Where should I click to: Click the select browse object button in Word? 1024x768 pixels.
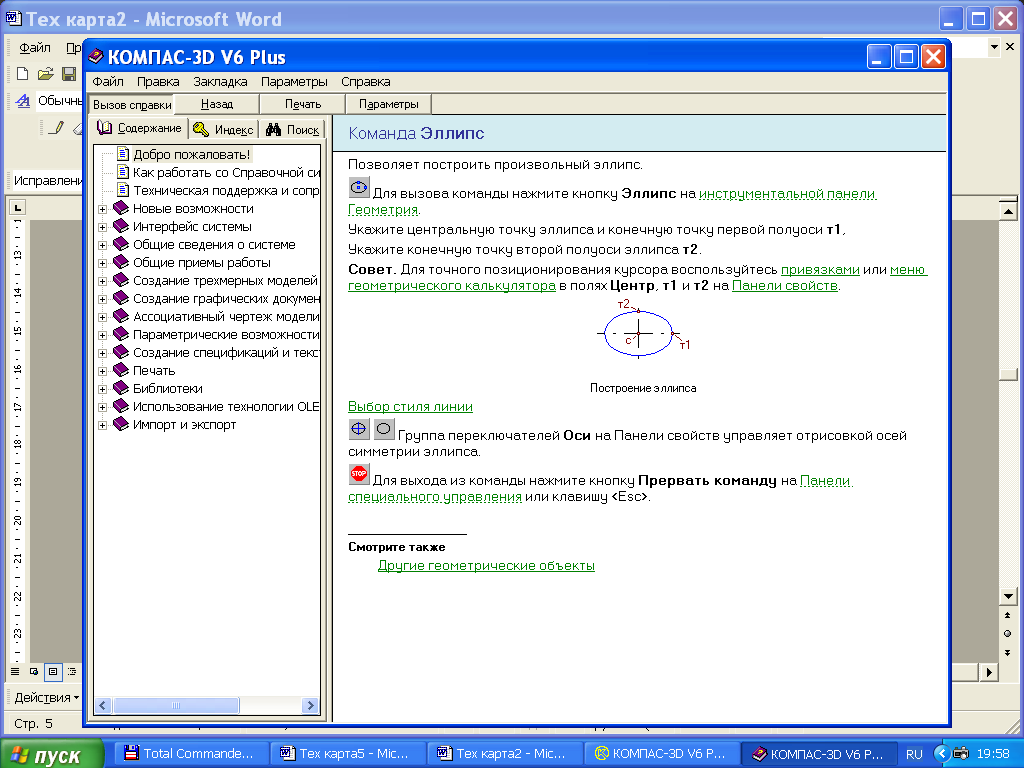pos(1008,633)
